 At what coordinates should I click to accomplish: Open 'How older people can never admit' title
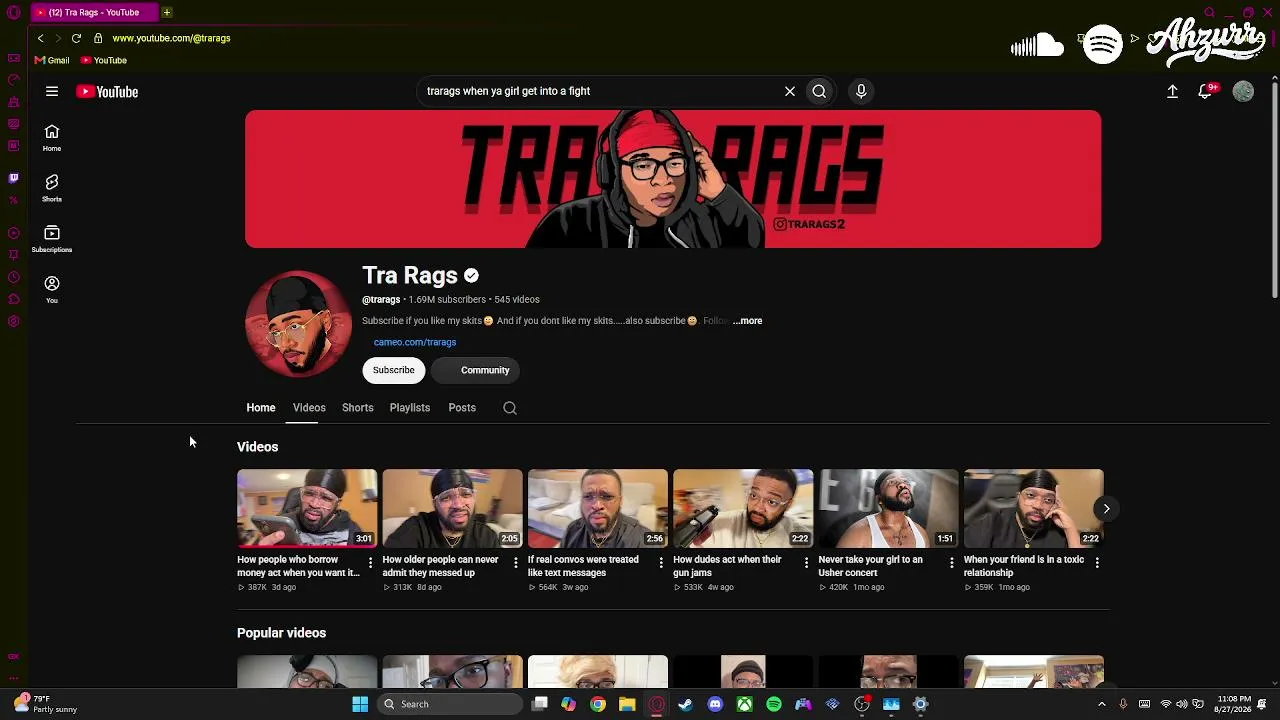(x=440, y=566)
